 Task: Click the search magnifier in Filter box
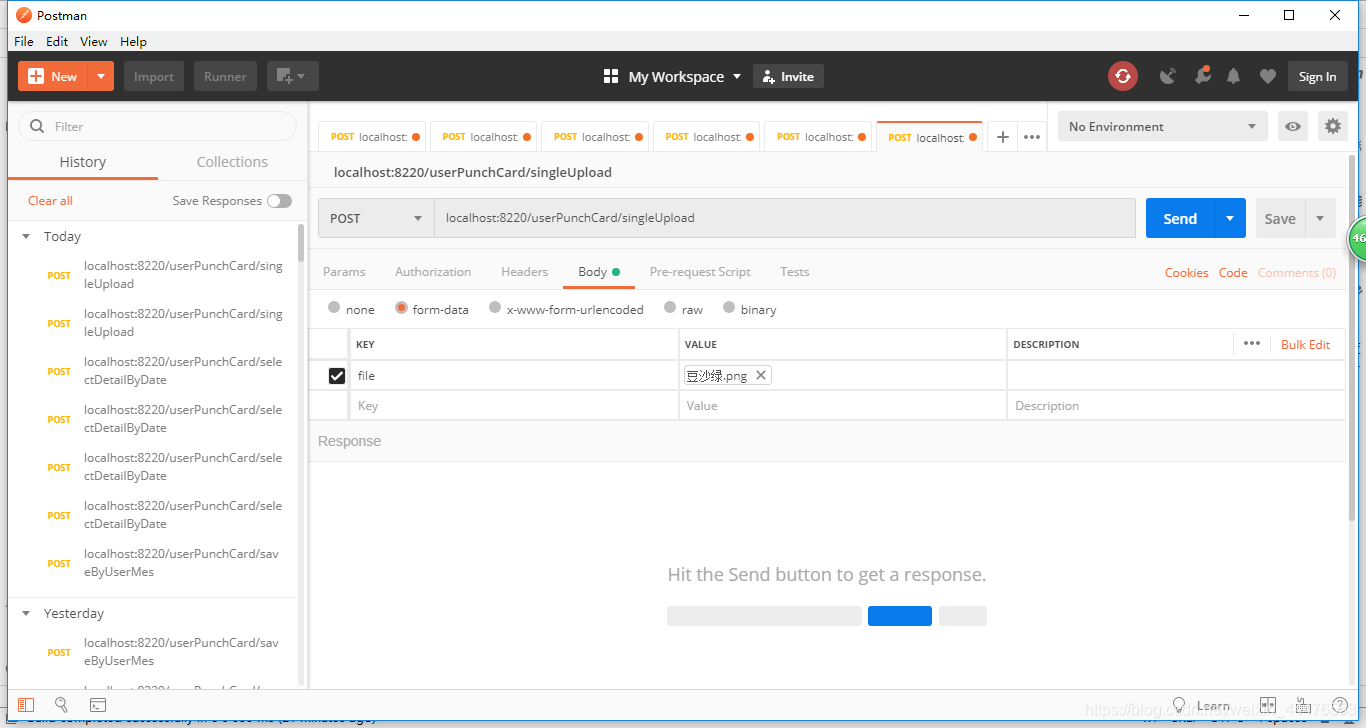pos(38,126)
